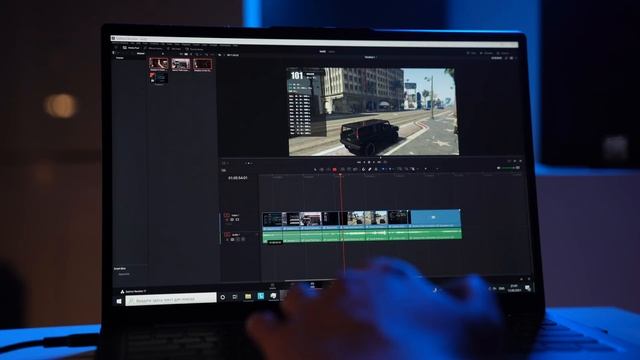Select the third clip thumbnail in media pool
Screen dimensions: 640x360
202,64
